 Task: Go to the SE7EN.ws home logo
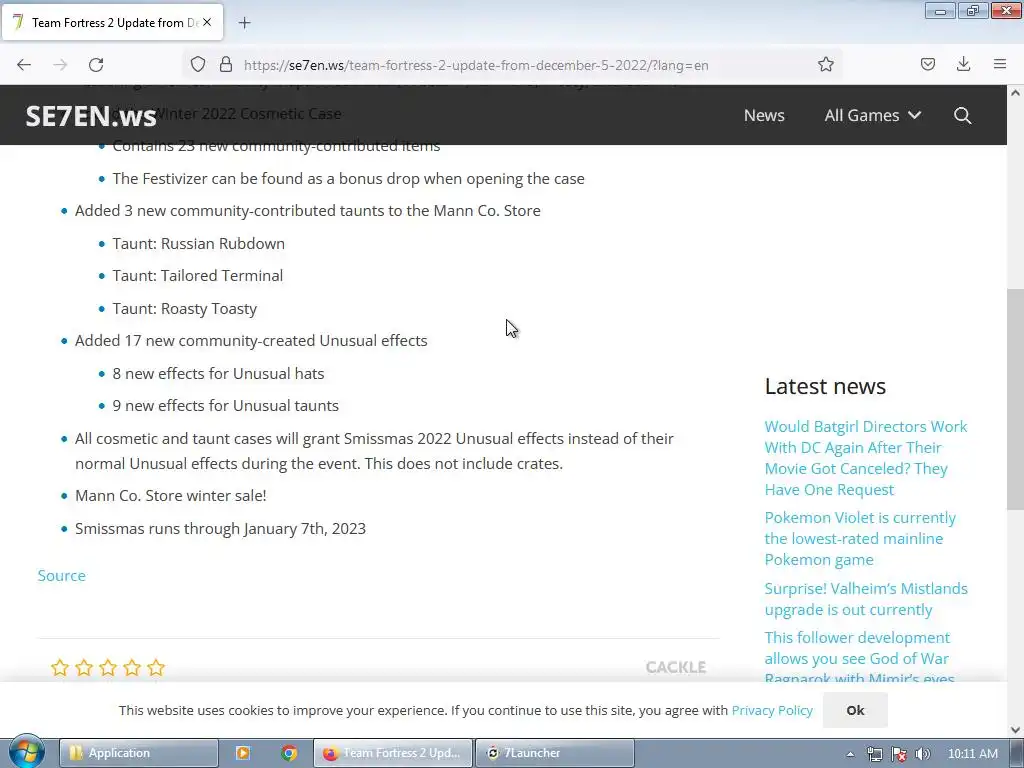coord(91,116)
